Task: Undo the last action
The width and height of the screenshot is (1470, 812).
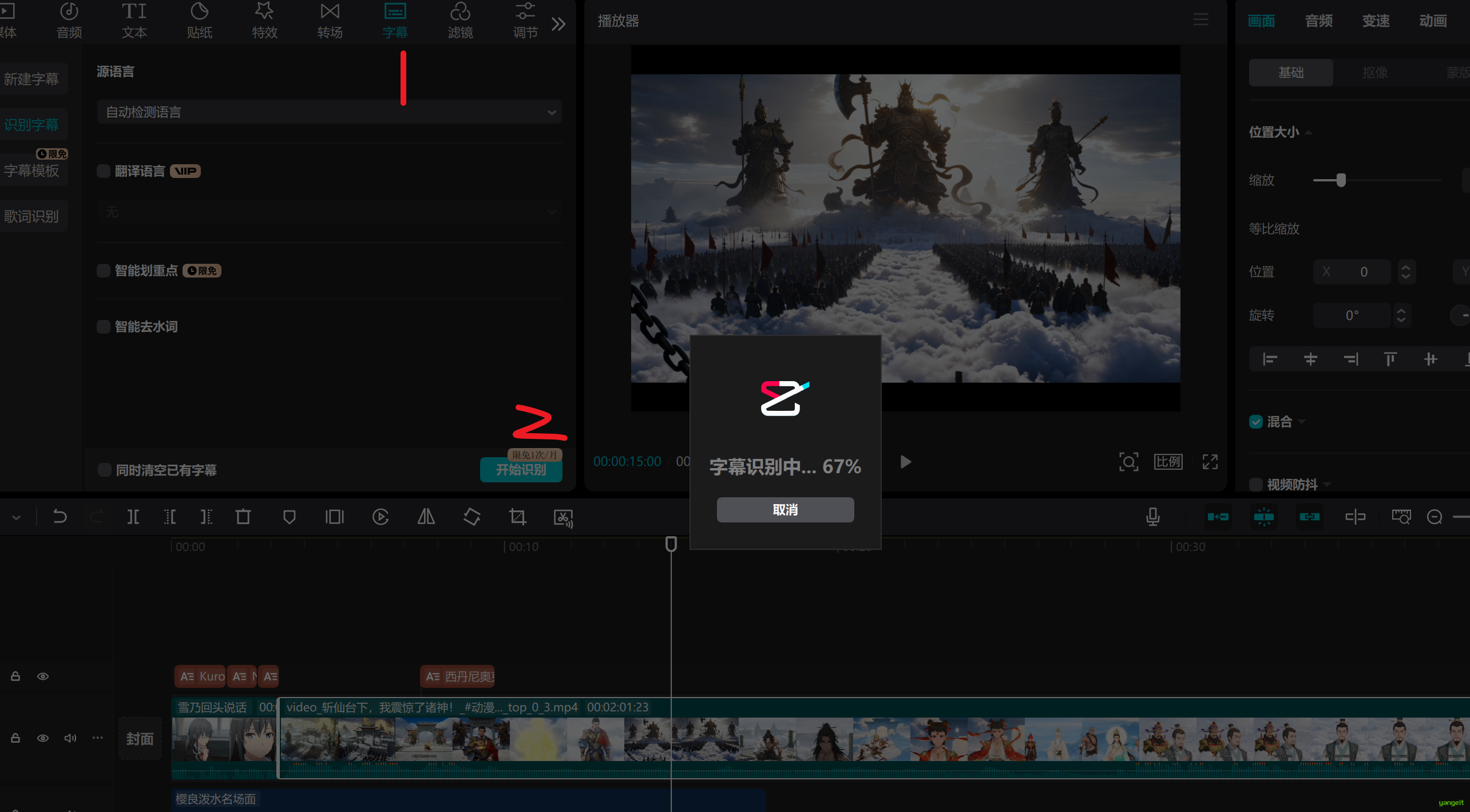Action: tap(60, 517)
